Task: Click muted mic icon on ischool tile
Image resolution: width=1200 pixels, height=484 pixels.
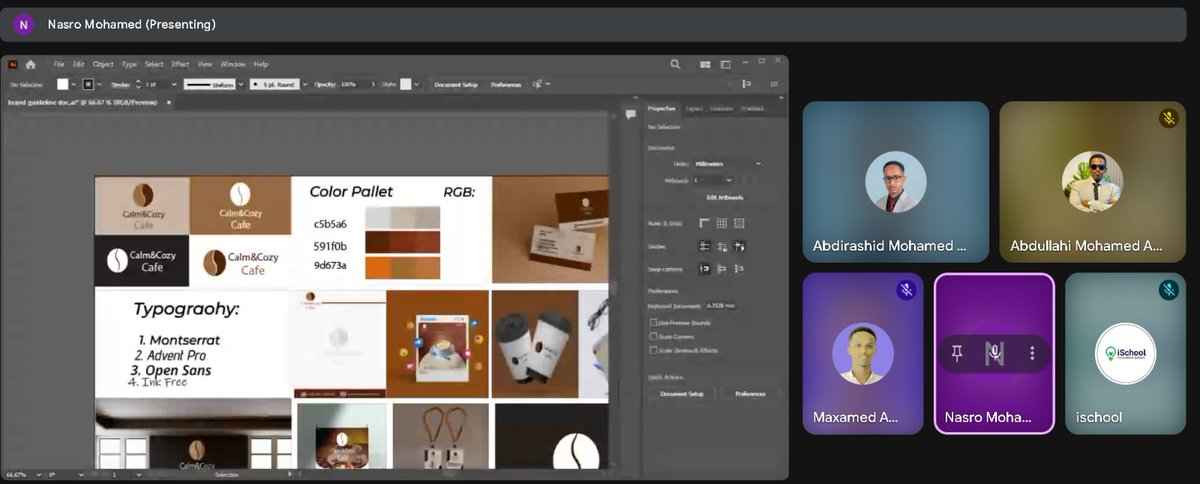Action: click(x=1168, y=290)
